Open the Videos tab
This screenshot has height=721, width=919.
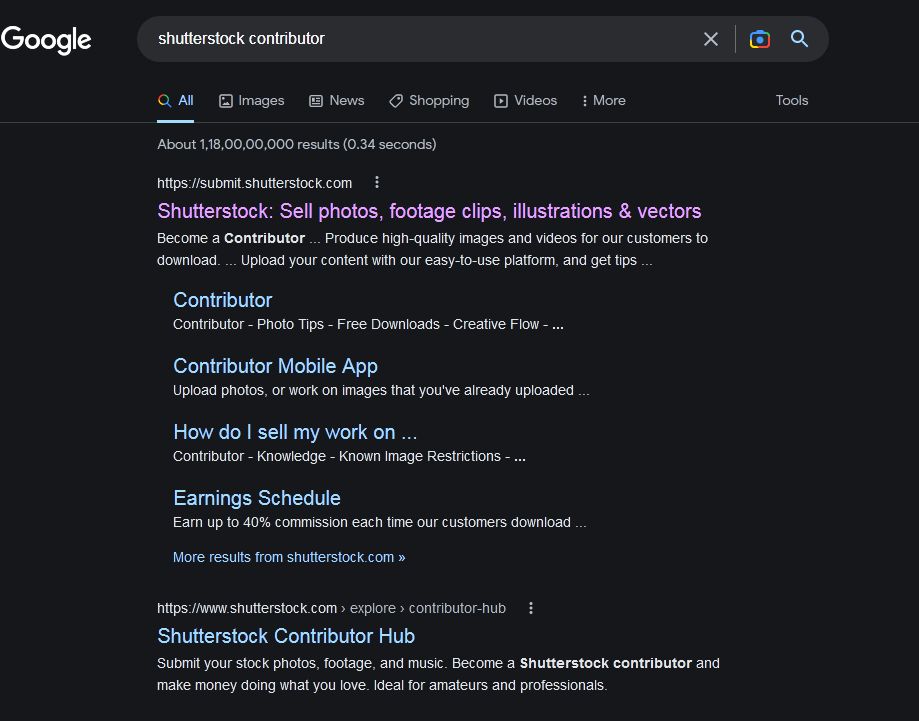pos(525,101)
